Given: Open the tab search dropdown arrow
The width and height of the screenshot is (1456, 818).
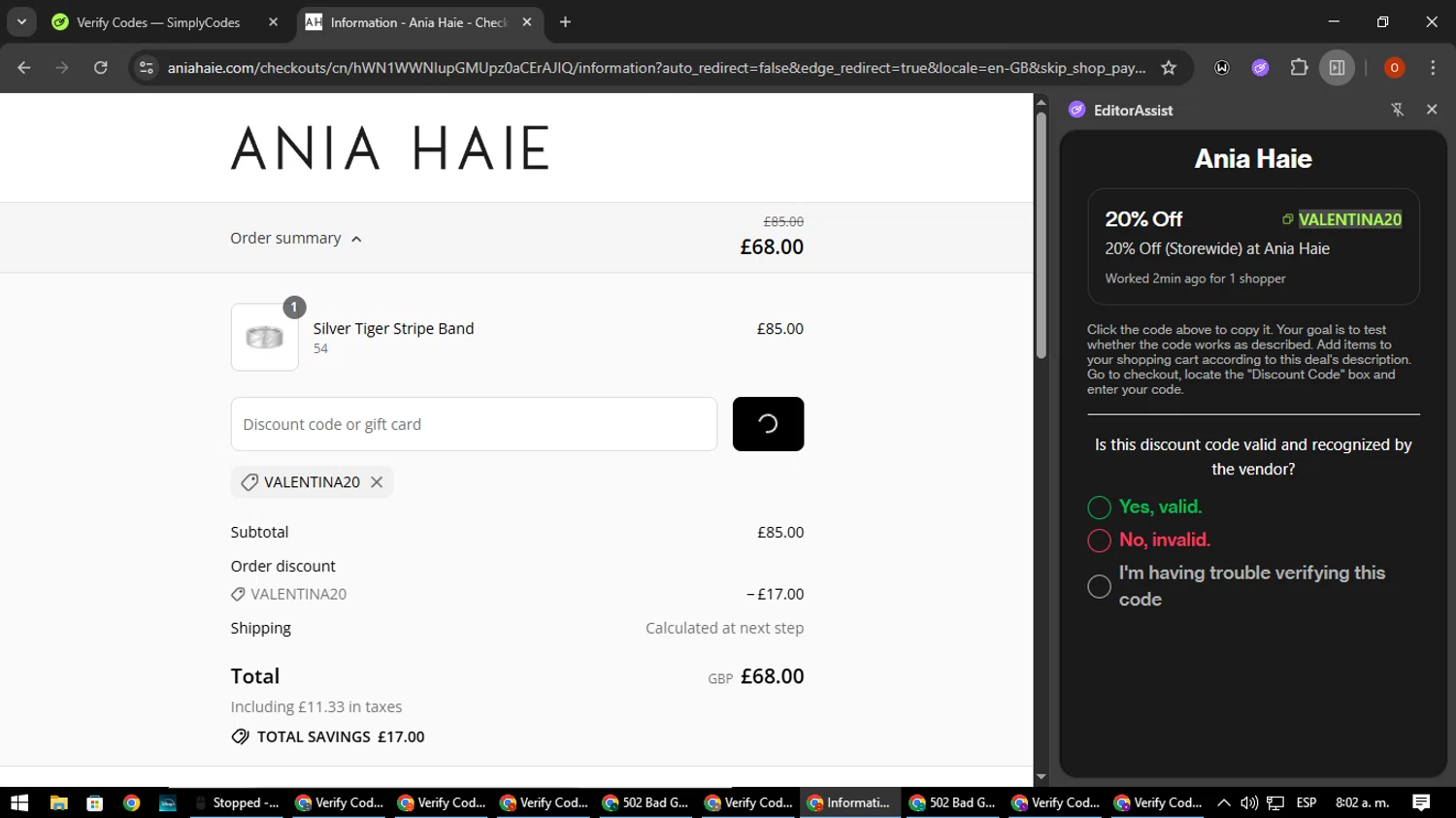Looking at the screenshot, I should point(21,21).
